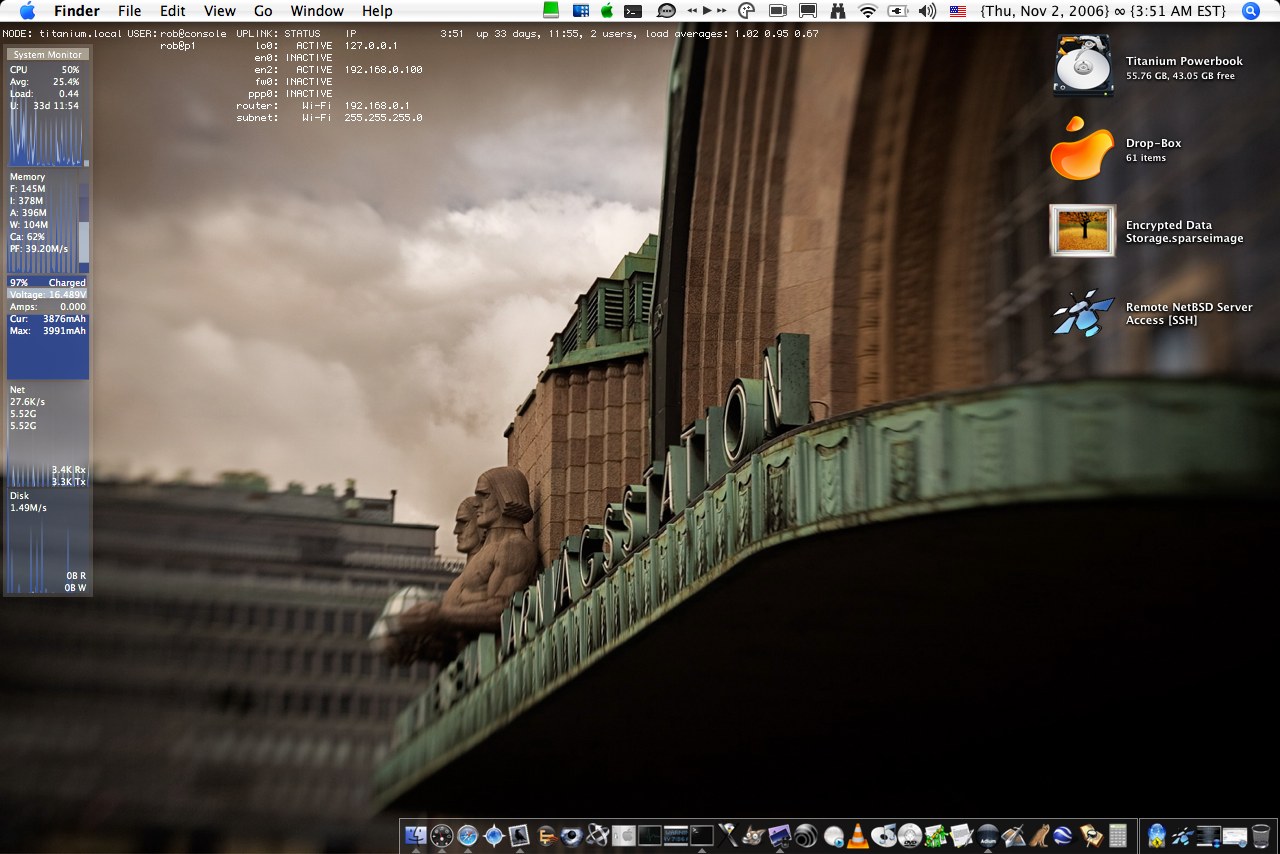Launch Dashboard from the Dock
This screenshot has width=1280, height=854.
pos(442,835)
